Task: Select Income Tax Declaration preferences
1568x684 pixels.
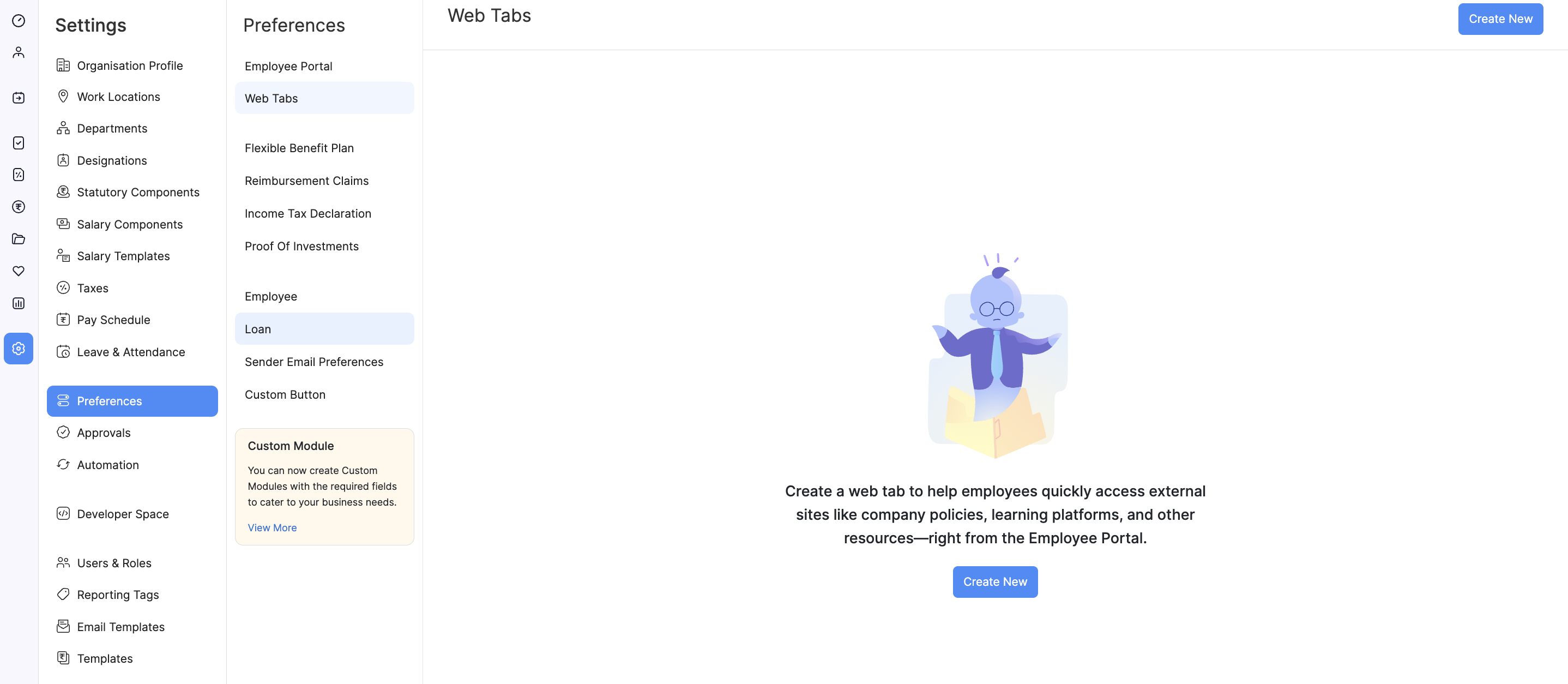Action: 308,213
